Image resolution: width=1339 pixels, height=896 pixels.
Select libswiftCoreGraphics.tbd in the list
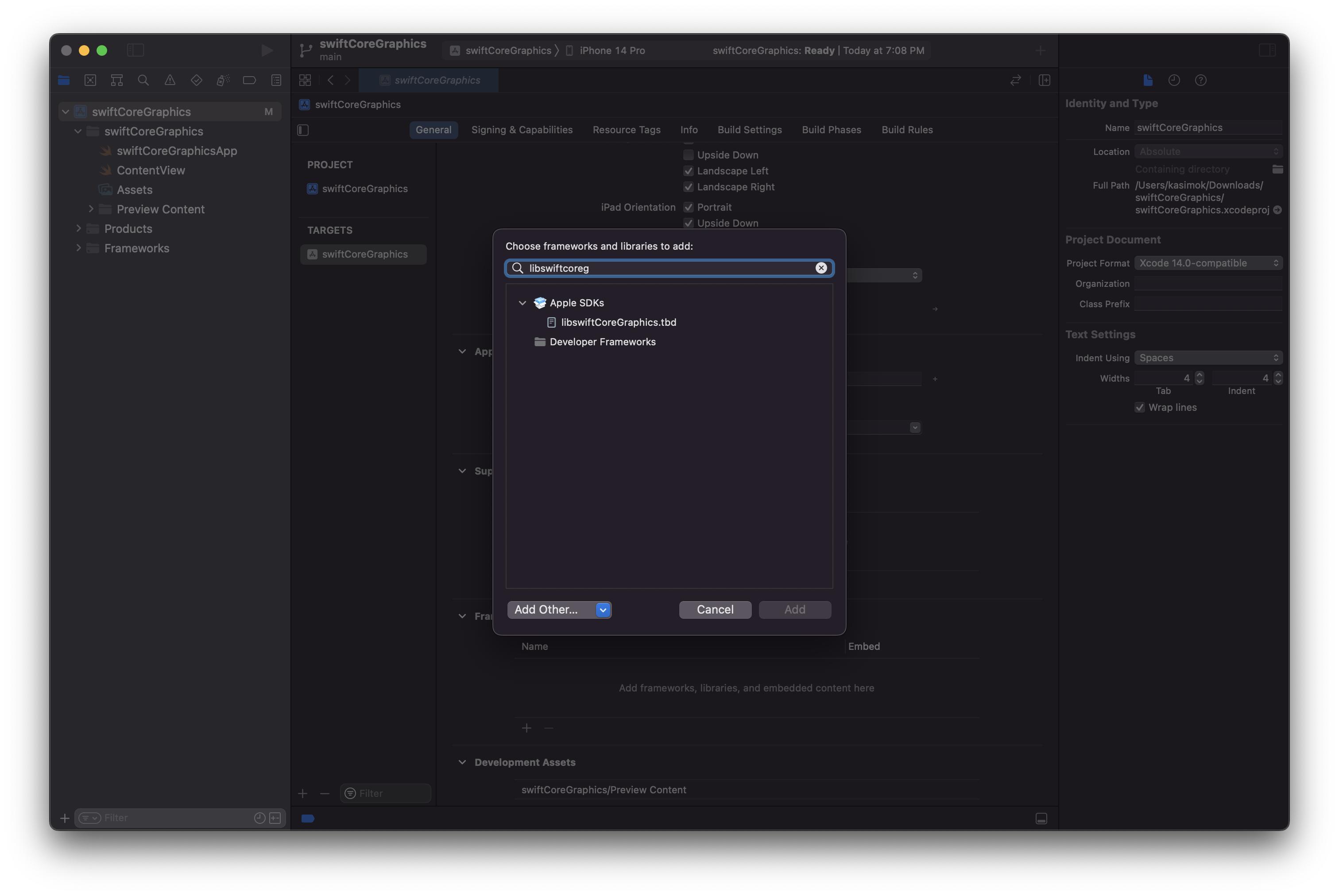point(618,322)
